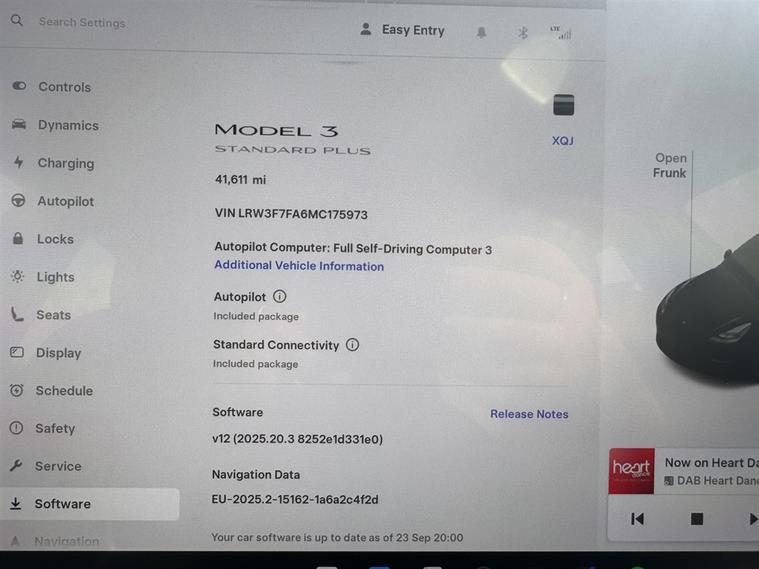Click the Autopilot info circle icon

[280, 296]
